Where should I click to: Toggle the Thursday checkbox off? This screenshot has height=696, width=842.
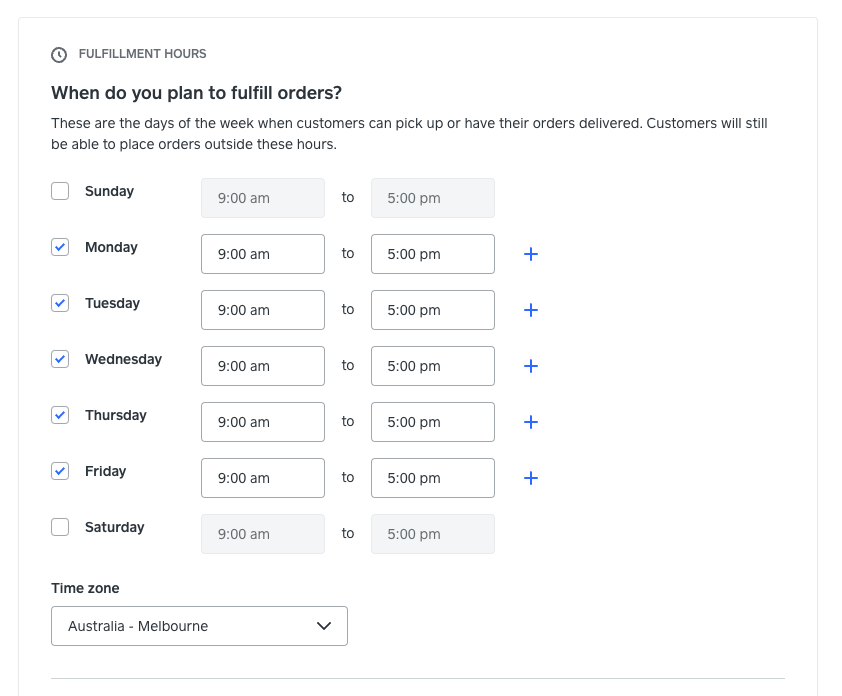(60, 415)
